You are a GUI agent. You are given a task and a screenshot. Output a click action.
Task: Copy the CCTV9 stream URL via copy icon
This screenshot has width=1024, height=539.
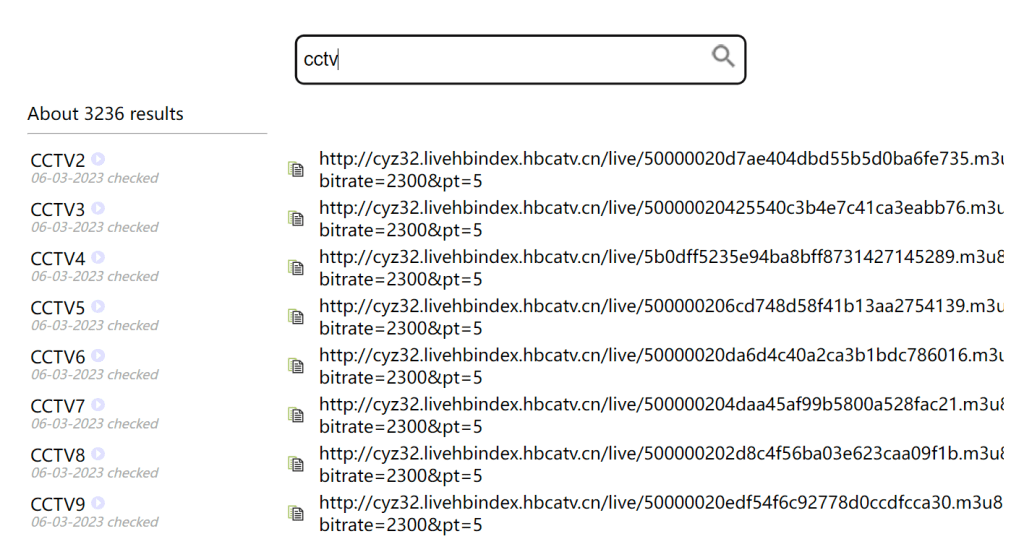pos(296,513)
